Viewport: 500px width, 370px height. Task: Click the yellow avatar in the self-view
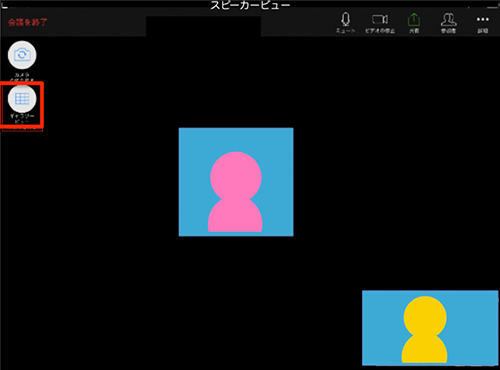tap(425, 329)
